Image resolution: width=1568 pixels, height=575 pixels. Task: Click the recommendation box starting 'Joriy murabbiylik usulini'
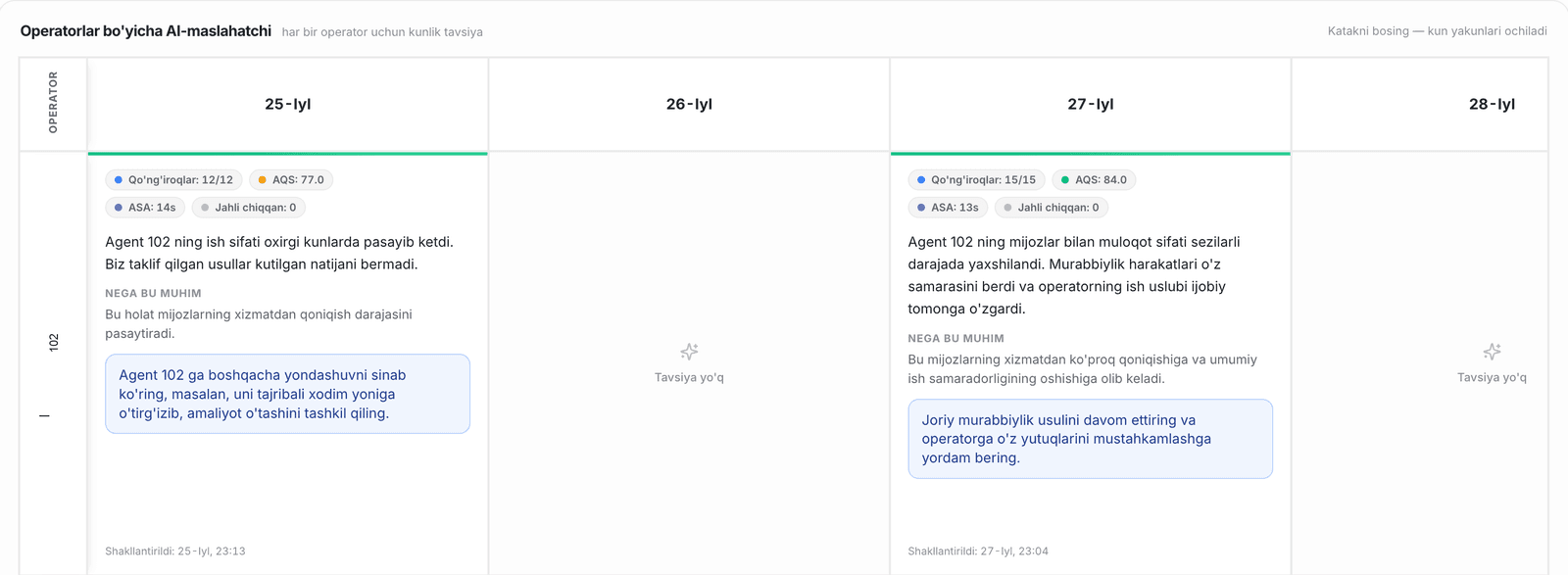(1091, 439)
